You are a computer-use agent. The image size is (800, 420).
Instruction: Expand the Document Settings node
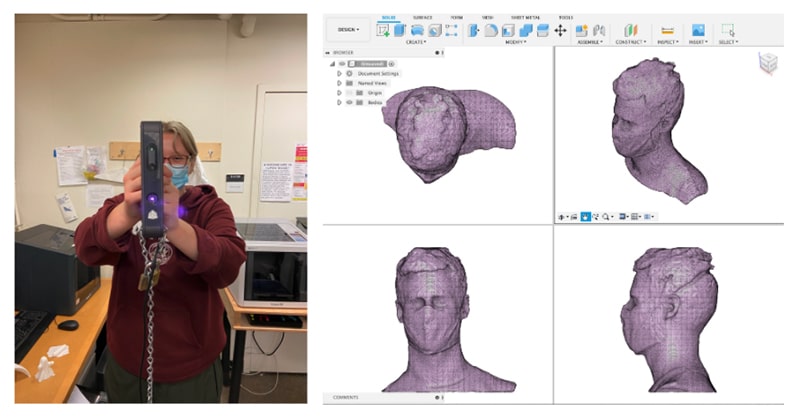click(339, 73)
